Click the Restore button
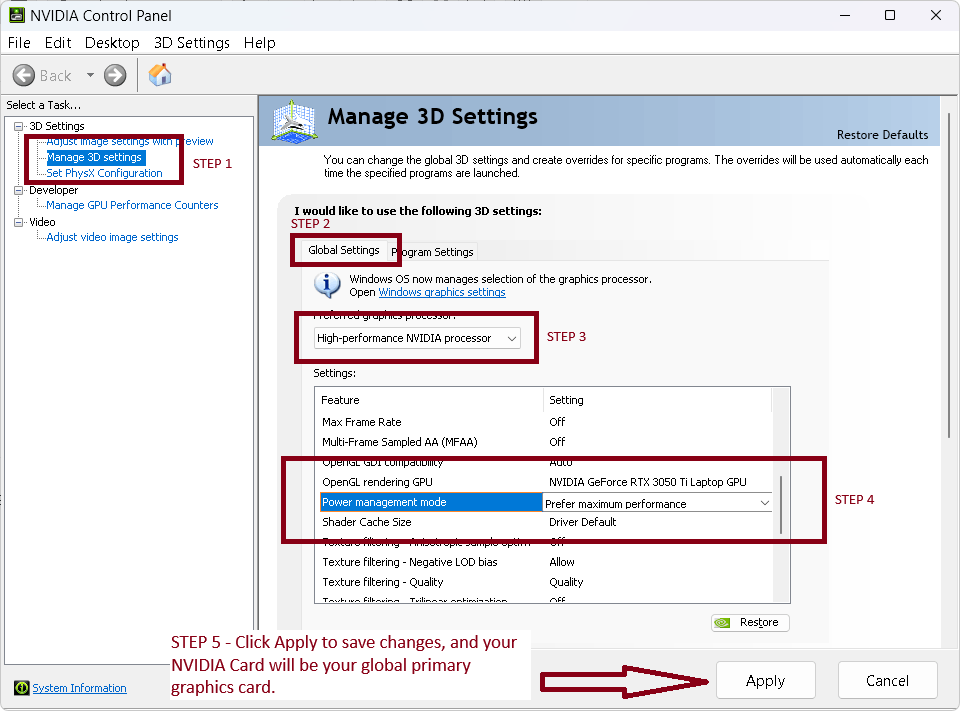 [x=751, y=623]
